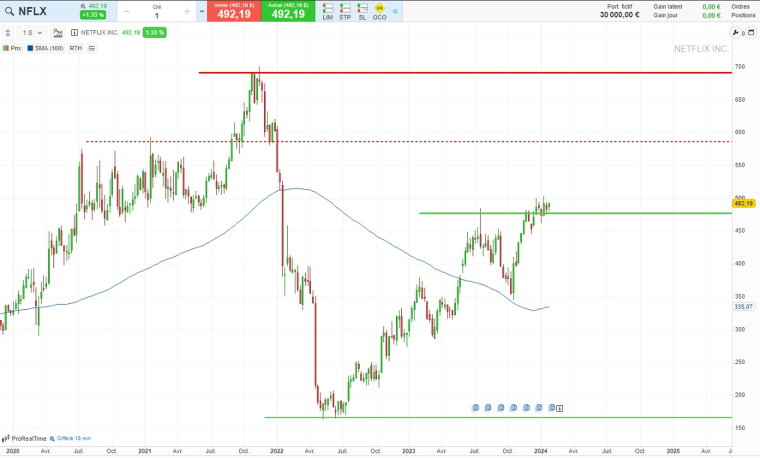Viewport: 760px width, 458px height.
Task: Click the Qté quantity field
Action: pyautogui.click(x=157, y=12)
